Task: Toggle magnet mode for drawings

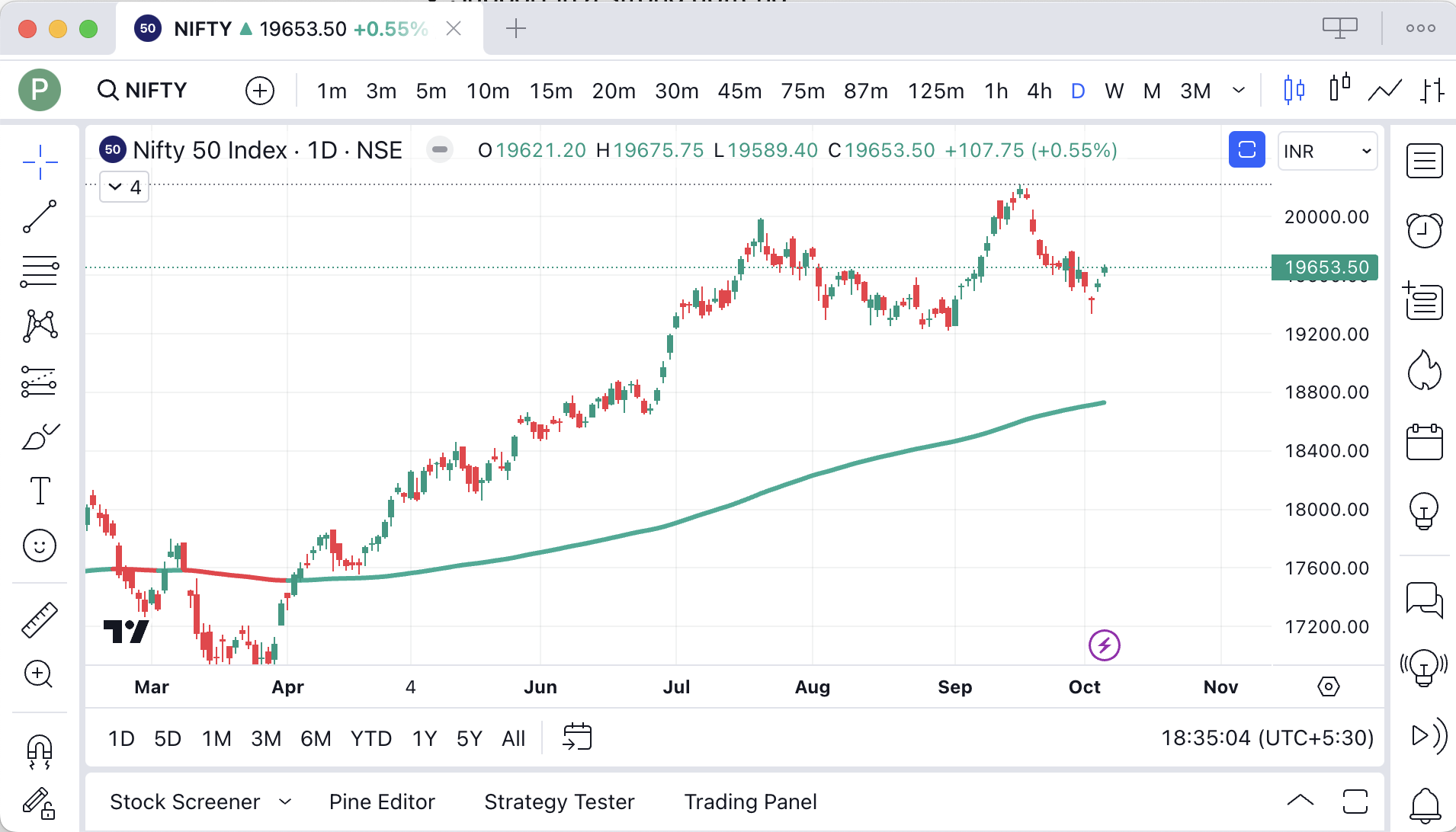Action: (x=40, y=751)
